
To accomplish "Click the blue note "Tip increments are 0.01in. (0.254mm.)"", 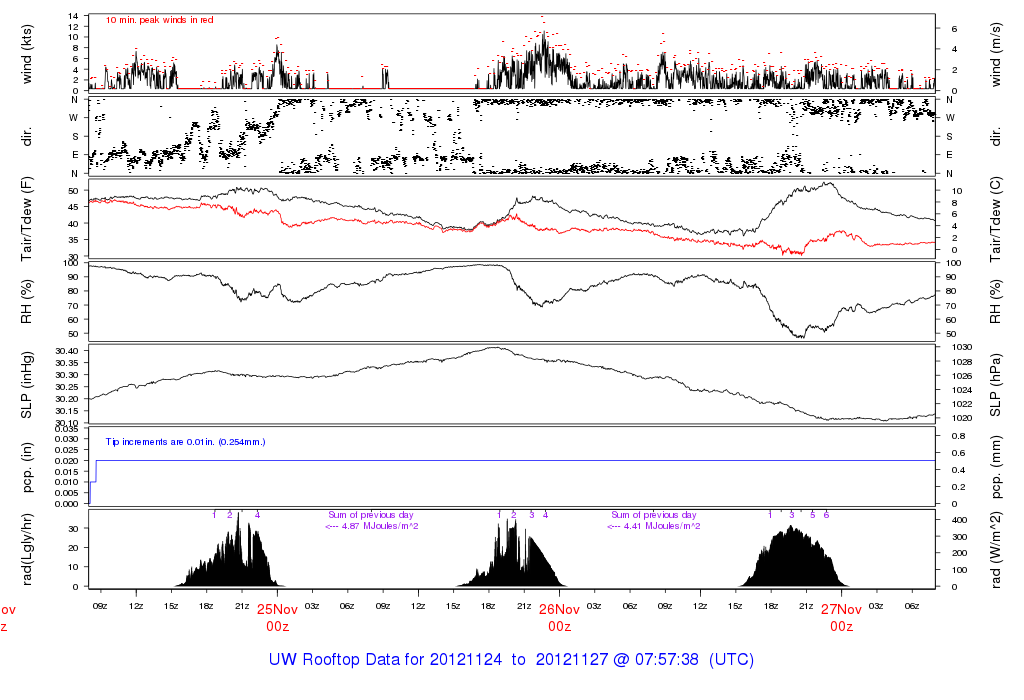I will [185, 442].
